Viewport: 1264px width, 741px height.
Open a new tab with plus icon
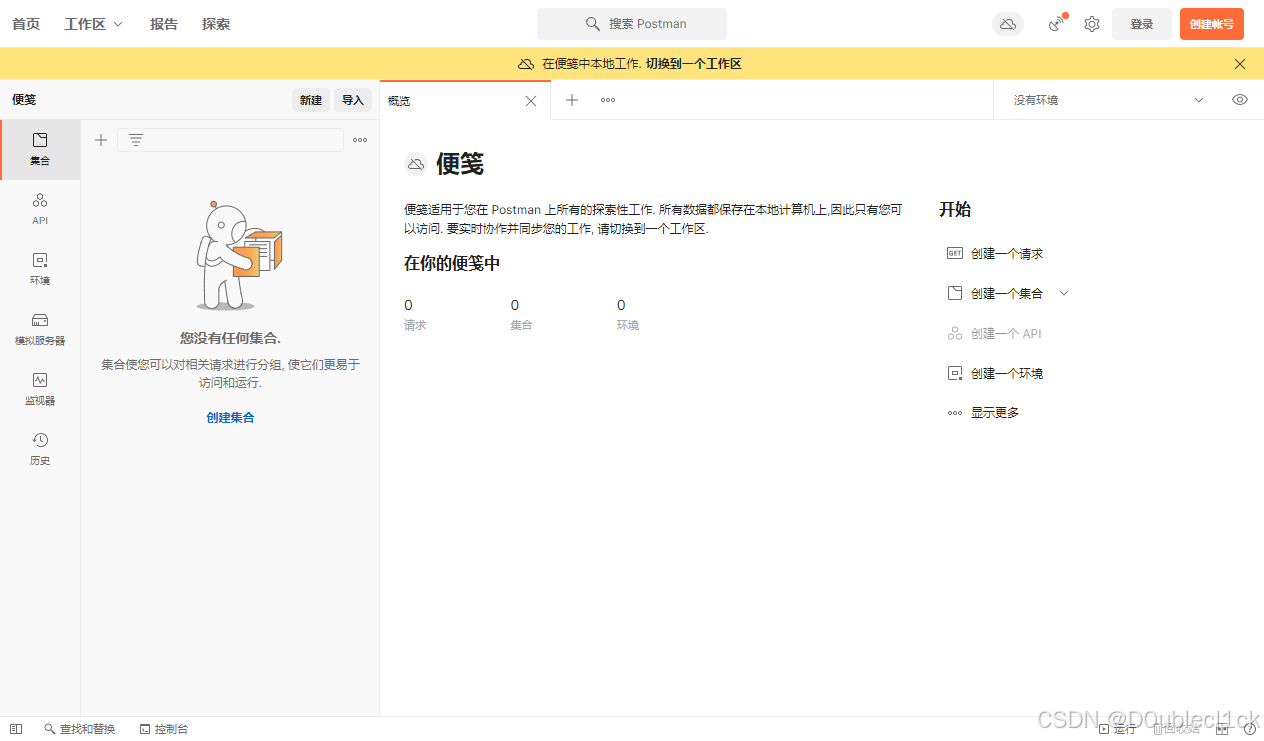(572, 100)
